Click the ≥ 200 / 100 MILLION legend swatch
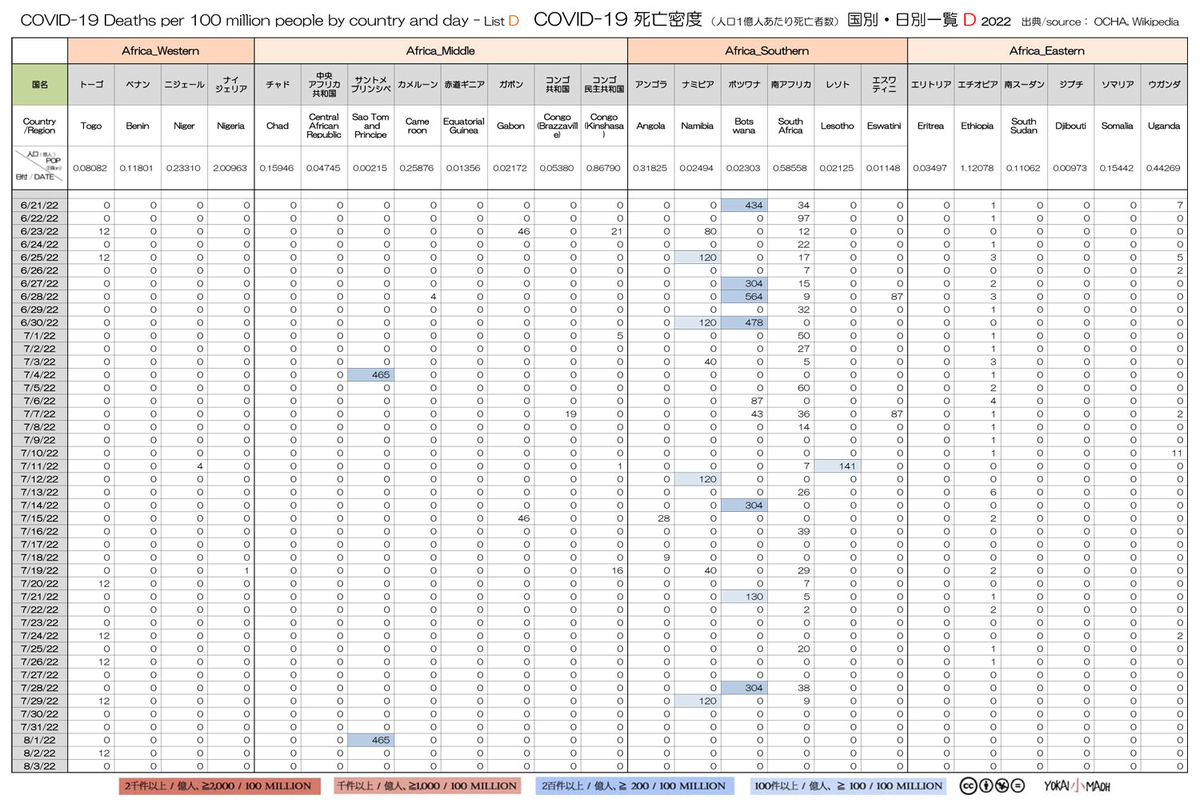Screen dimensions: 1200x803 click(x=634, y=786)
